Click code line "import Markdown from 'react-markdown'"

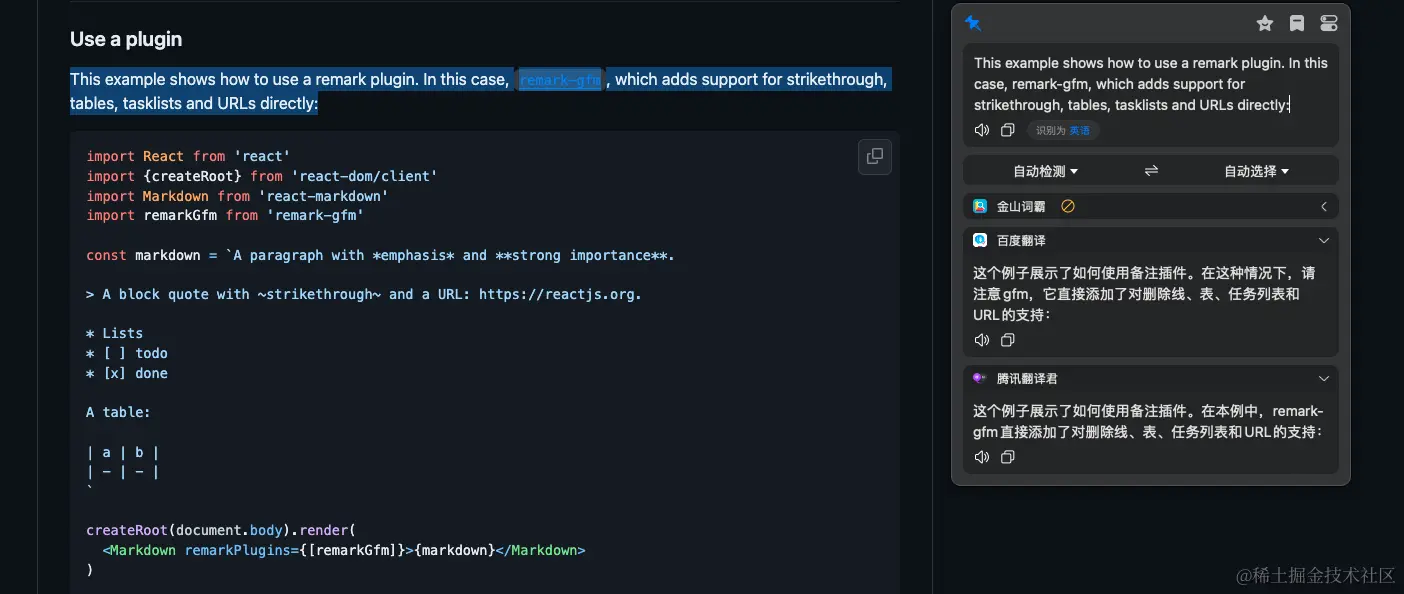coord(237,196)
